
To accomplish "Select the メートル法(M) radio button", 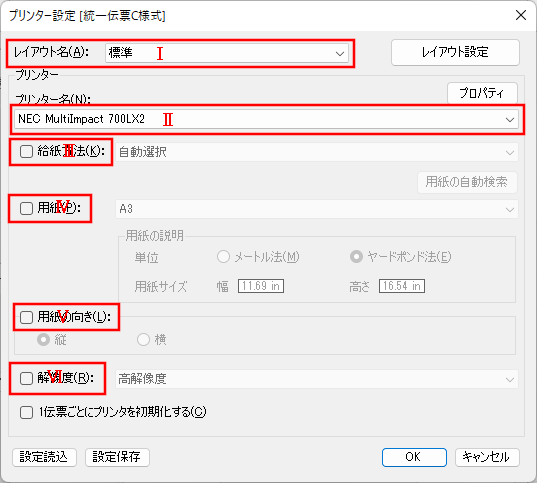I will pos(223,257).
